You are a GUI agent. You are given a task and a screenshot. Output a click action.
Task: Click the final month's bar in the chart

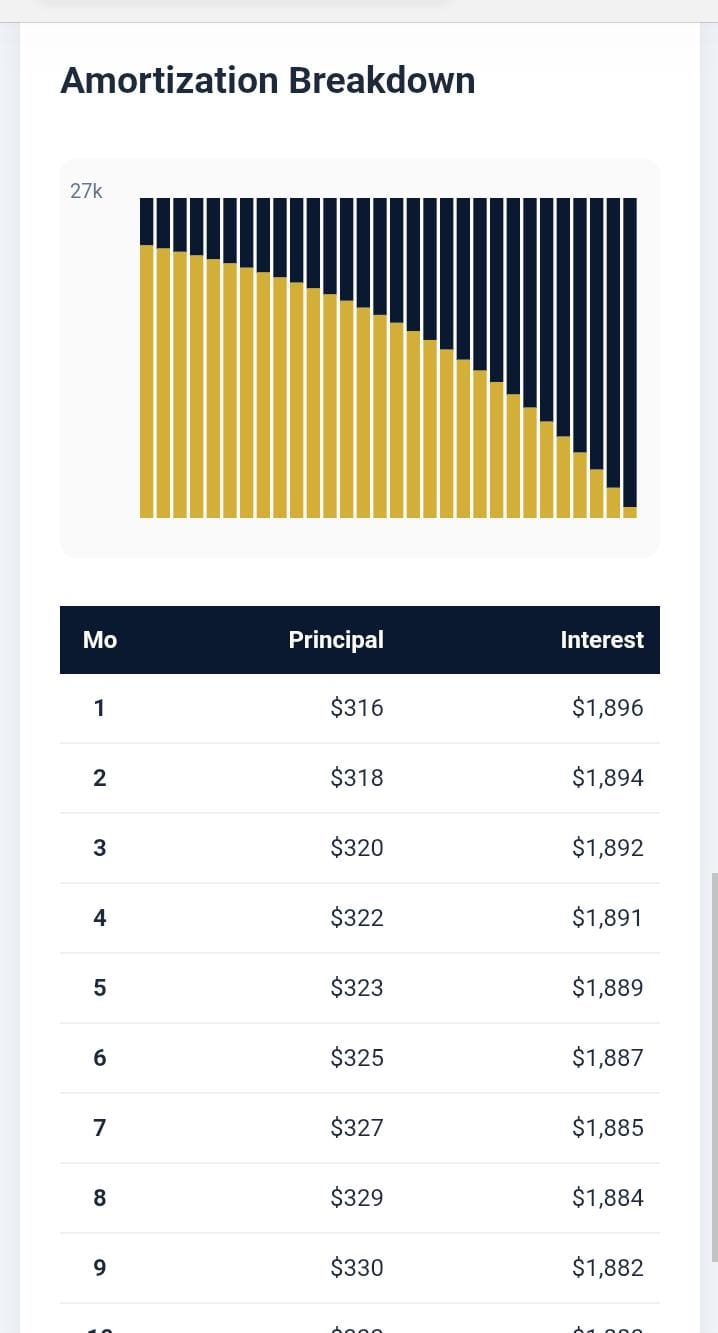[x=630, y=360]
